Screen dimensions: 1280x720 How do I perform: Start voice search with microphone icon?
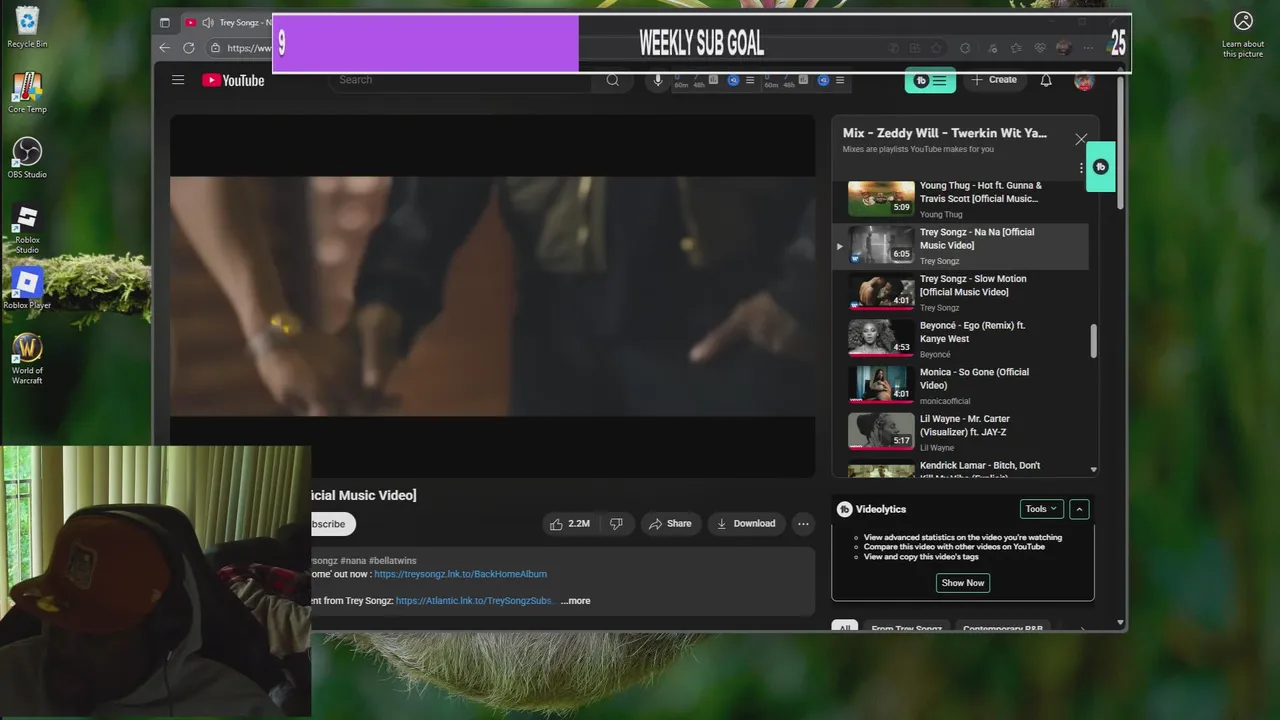[657, 80]
